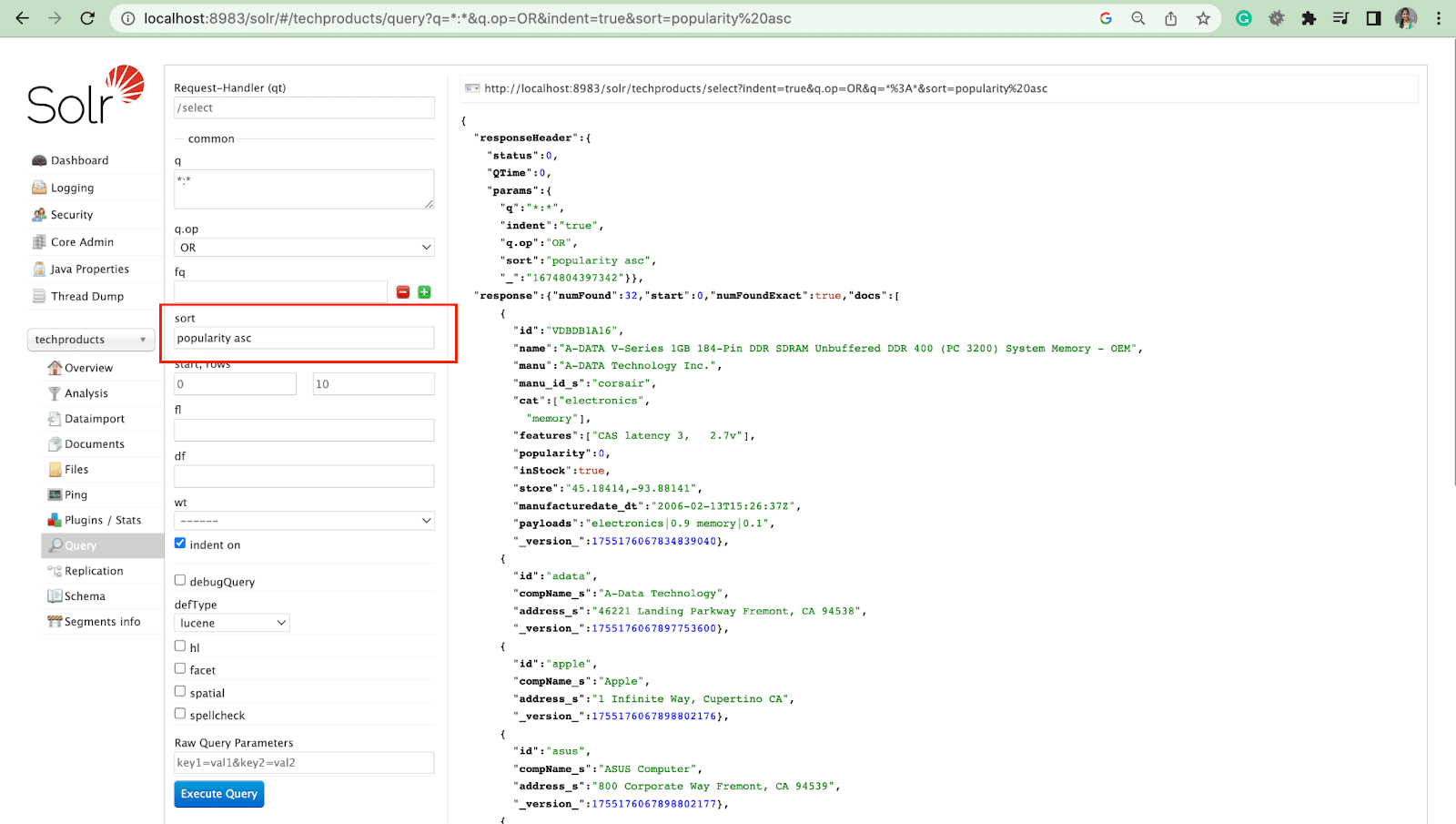Image resolution: width=1456 pixels, height=824 pixels.
Task: Open the q.op dropdown showing OR
Action: pos(304,248)
